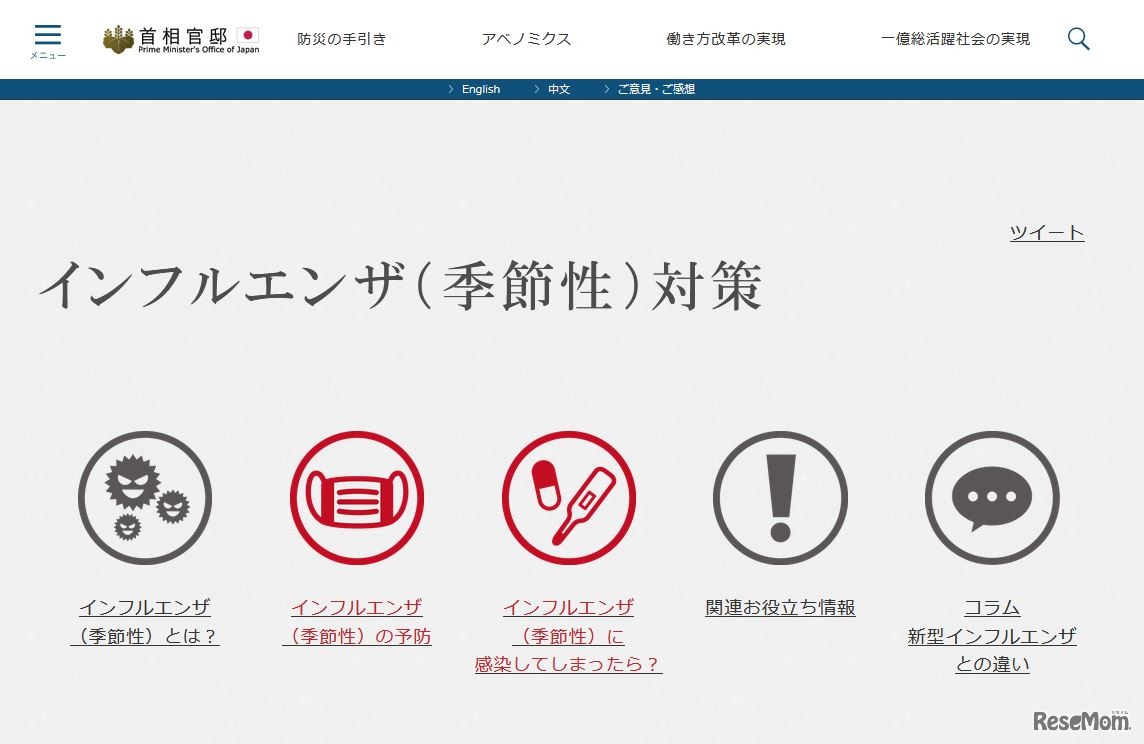Open 一億総活躍社会の実現 menu item
Image resolution: width=1144 pixels, height=744 pixels.
pos(955,39)
